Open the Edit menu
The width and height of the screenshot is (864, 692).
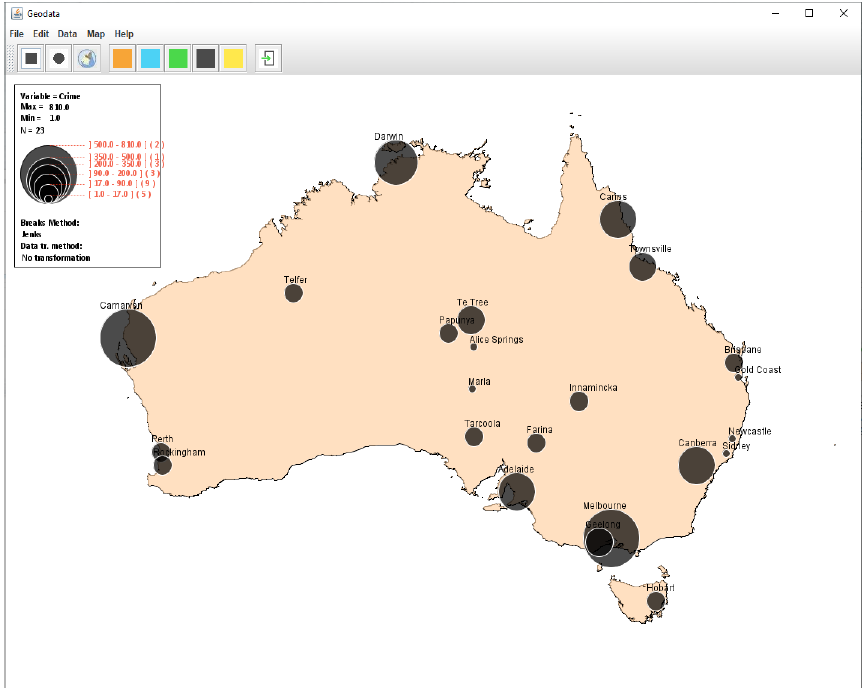41,34
